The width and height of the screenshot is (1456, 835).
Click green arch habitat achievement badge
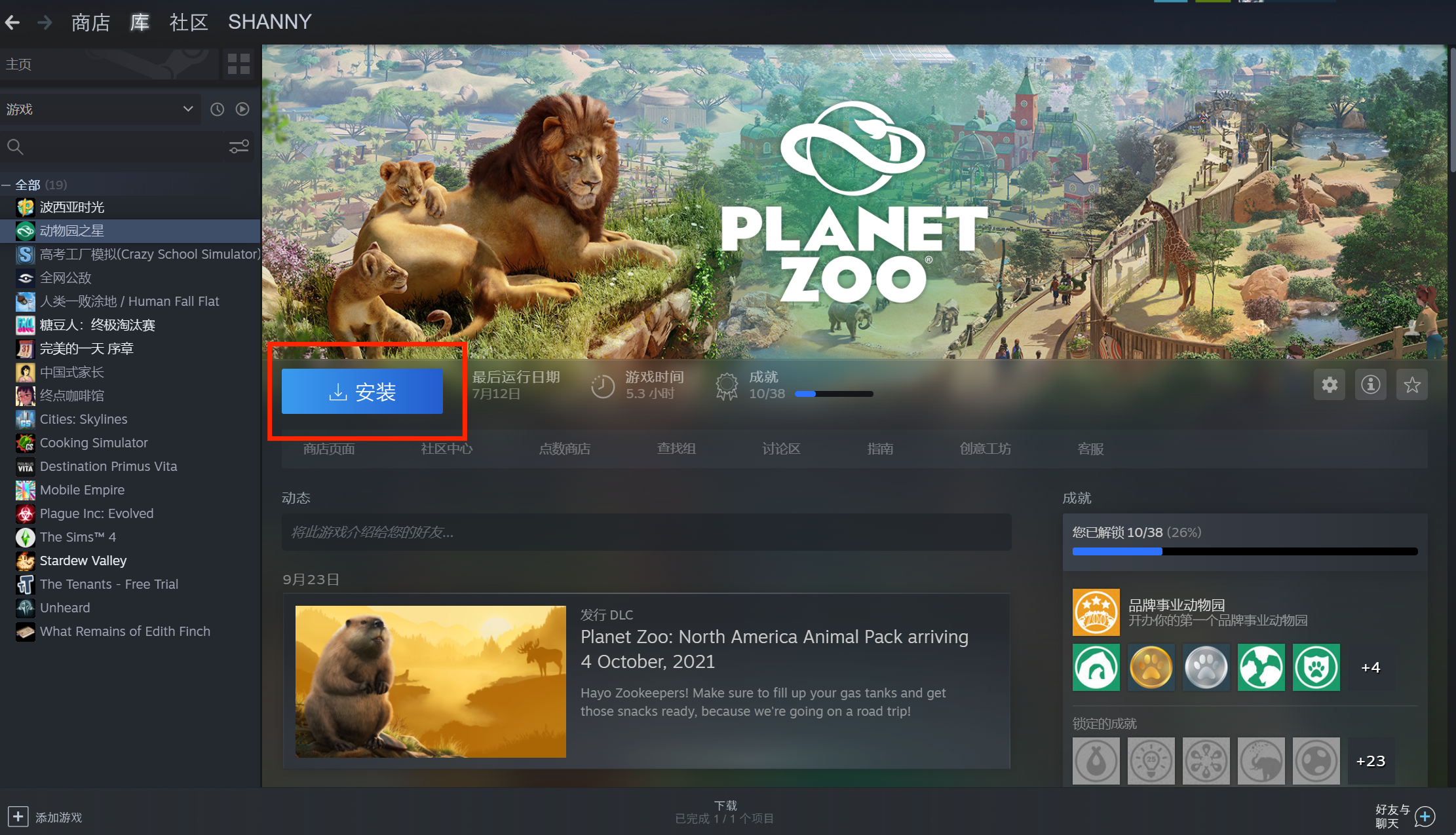(x=1096, y=667)
